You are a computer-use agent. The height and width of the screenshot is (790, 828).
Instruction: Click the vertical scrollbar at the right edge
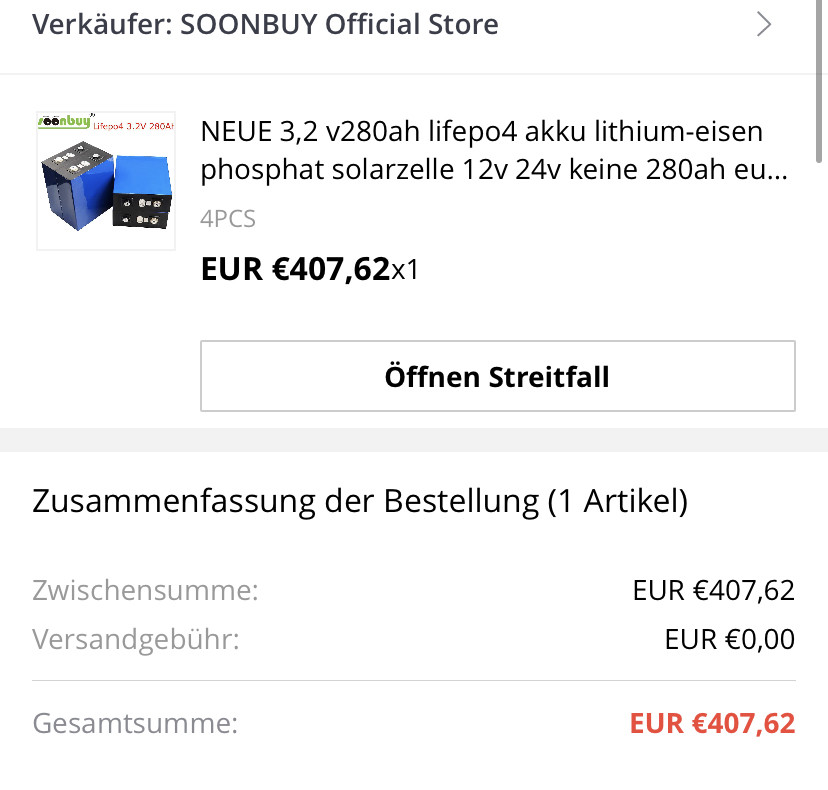tap(818, 81)
